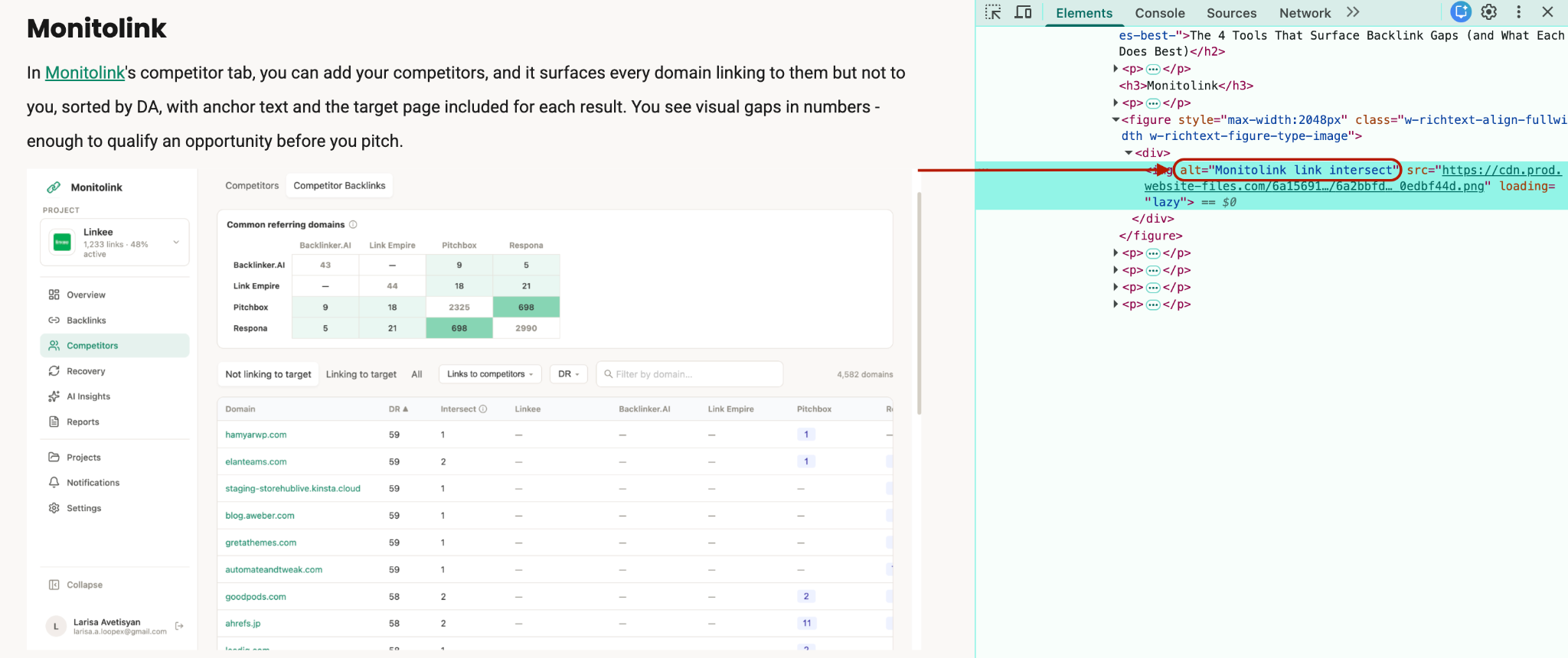Click the Monitolink logo icon in sidebar

coord(54,187)
